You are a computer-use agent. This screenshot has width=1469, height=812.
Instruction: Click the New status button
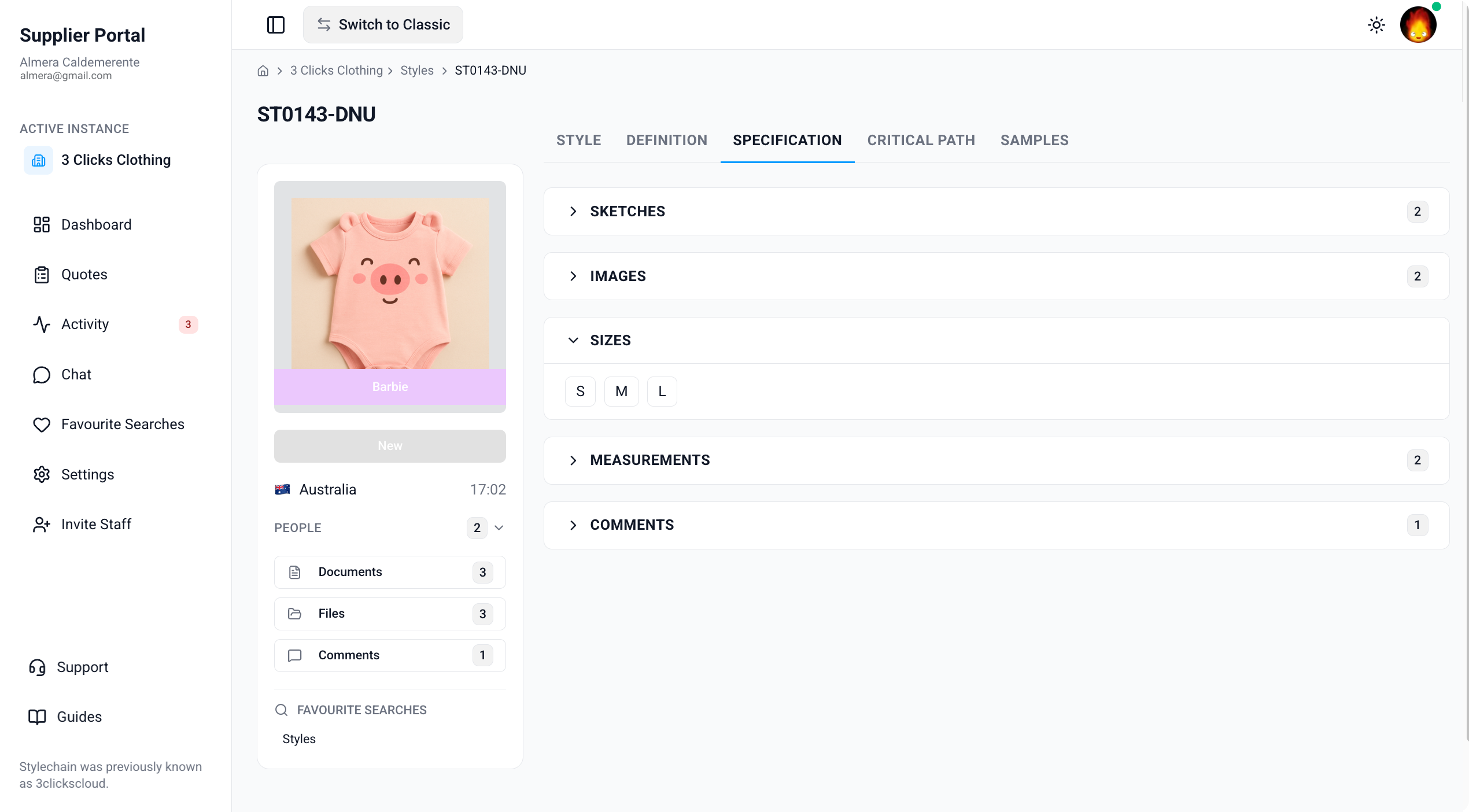pyautogui.click(x=390, y=446)
